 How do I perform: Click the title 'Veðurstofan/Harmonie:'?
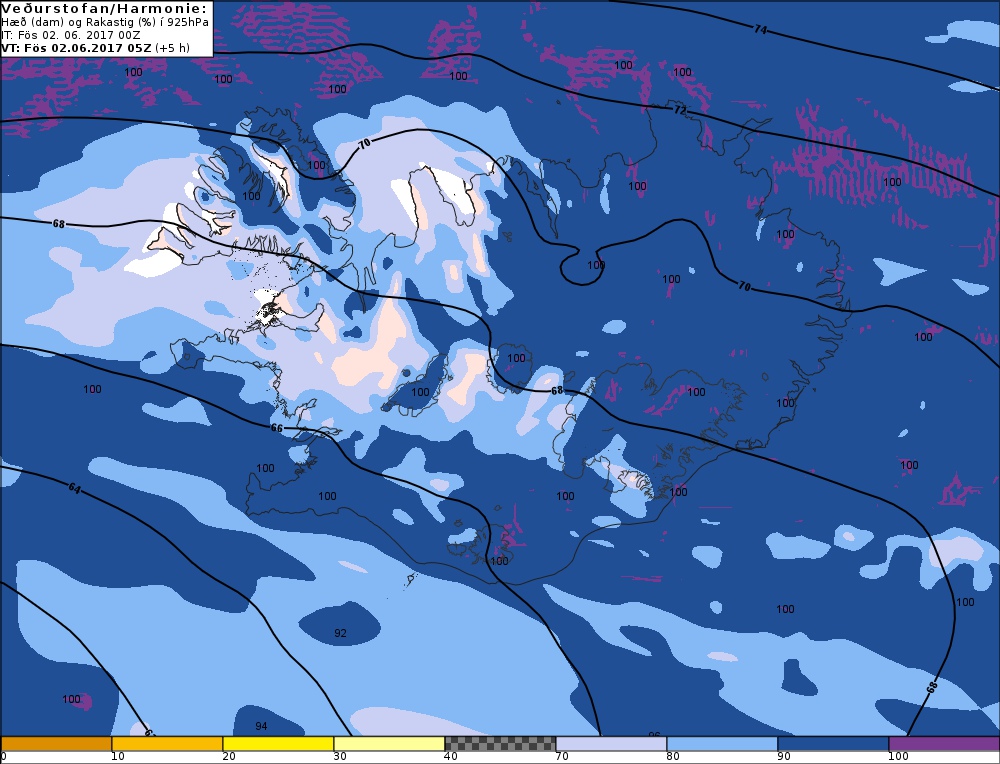[x=105, y=9]
